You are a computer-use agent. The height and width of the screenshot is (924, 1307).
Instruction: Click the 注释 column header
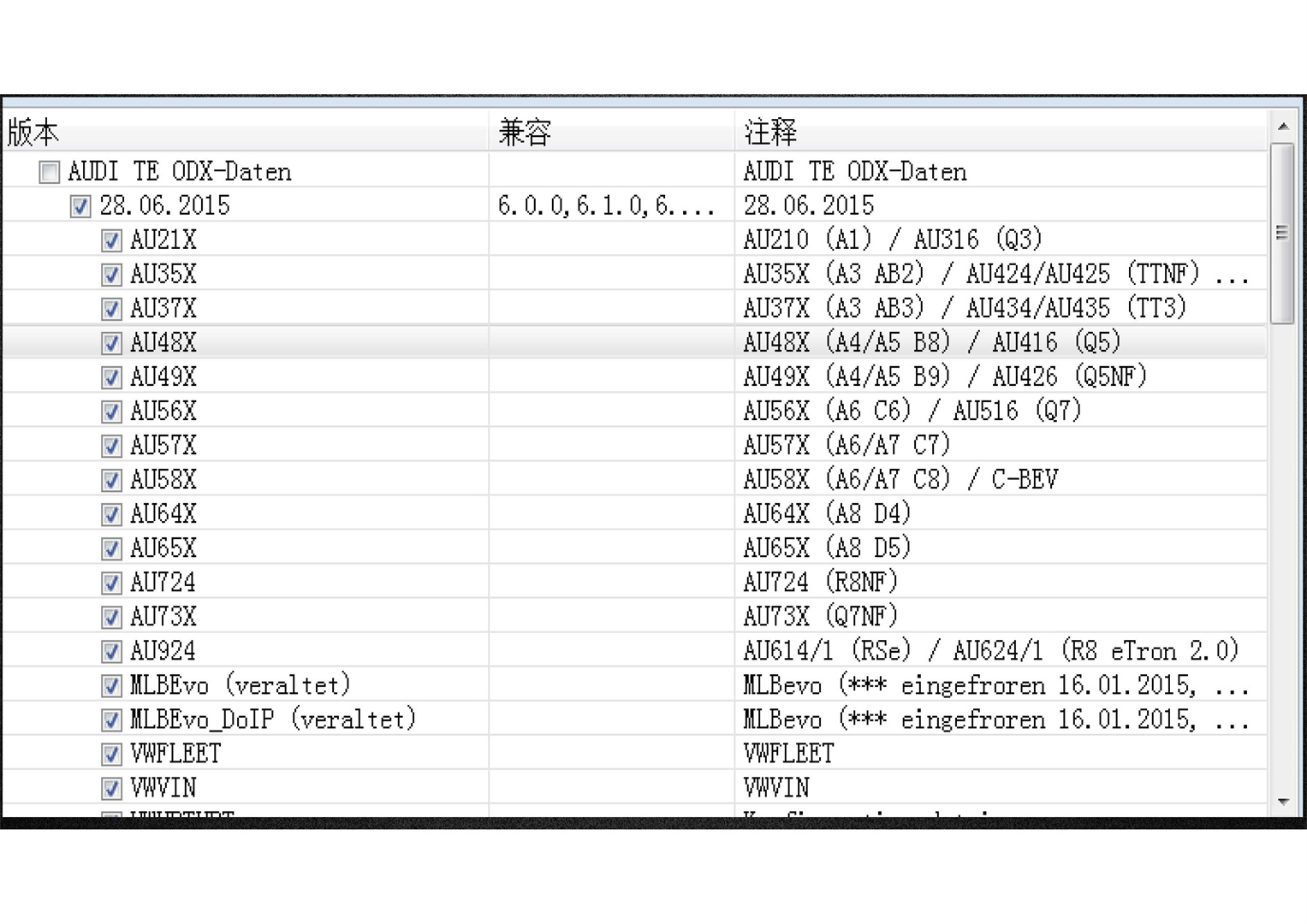(x=1001, y=132)
